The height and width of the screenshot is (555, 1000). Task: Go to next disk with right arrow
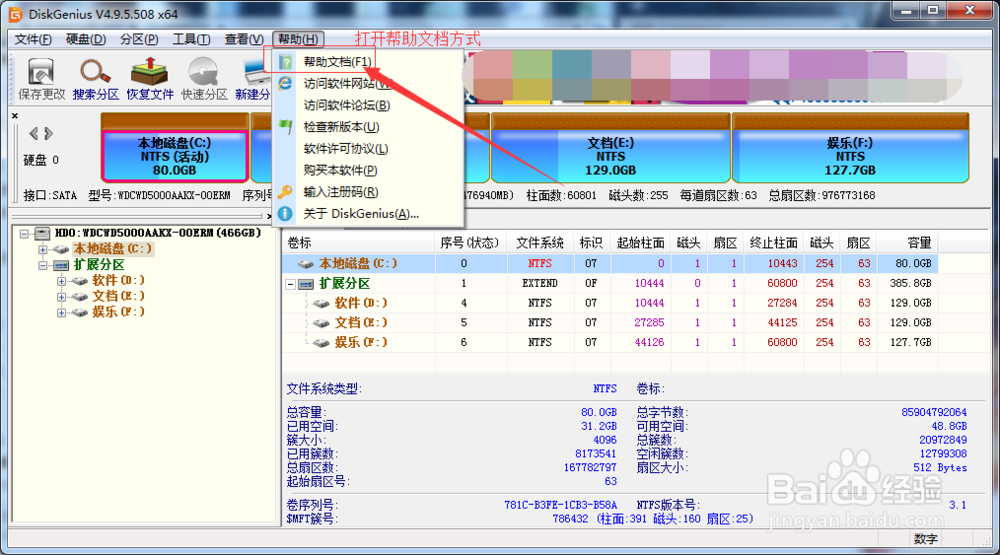coord(48,133)
